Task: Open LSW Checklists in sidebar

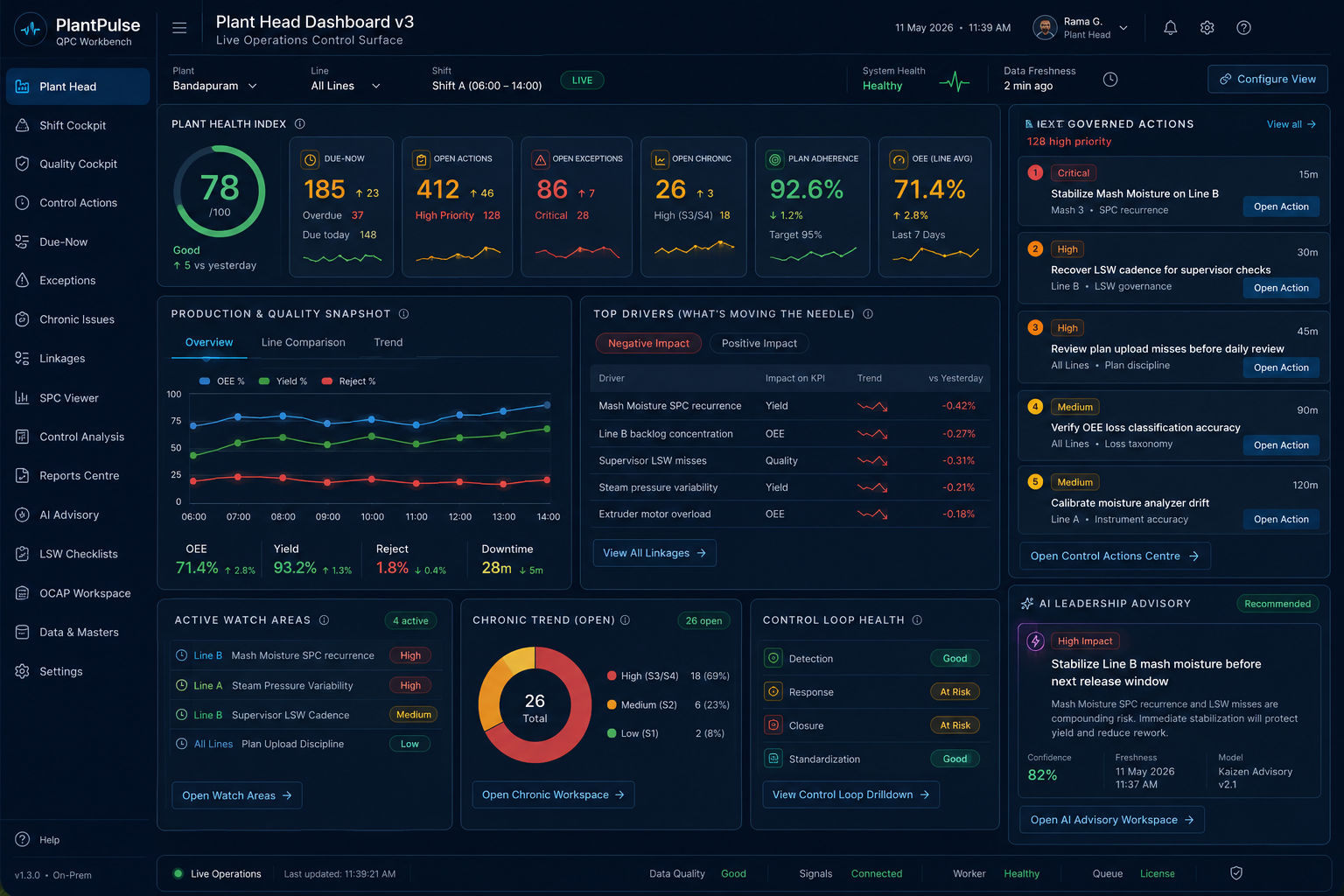Action: (x=77, y=554)
